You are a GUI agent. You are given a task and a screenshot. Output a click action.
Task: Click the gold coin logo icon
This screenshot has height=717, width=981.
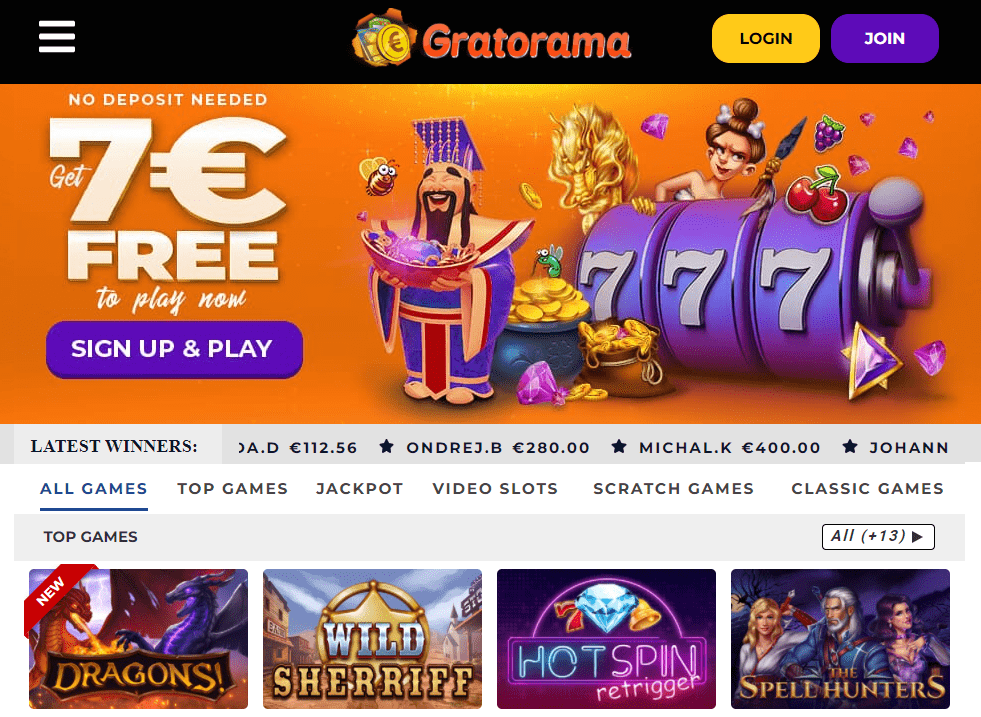[x=384, y=39]
